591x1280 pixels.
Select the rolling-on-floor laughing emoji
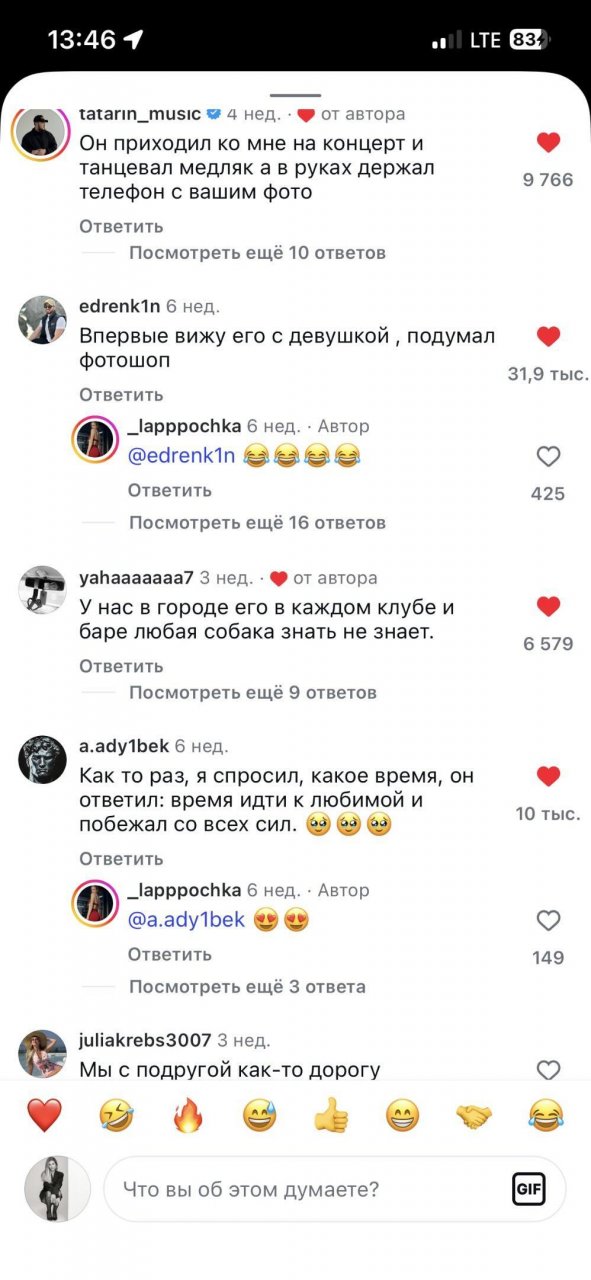pos(116,1114)
